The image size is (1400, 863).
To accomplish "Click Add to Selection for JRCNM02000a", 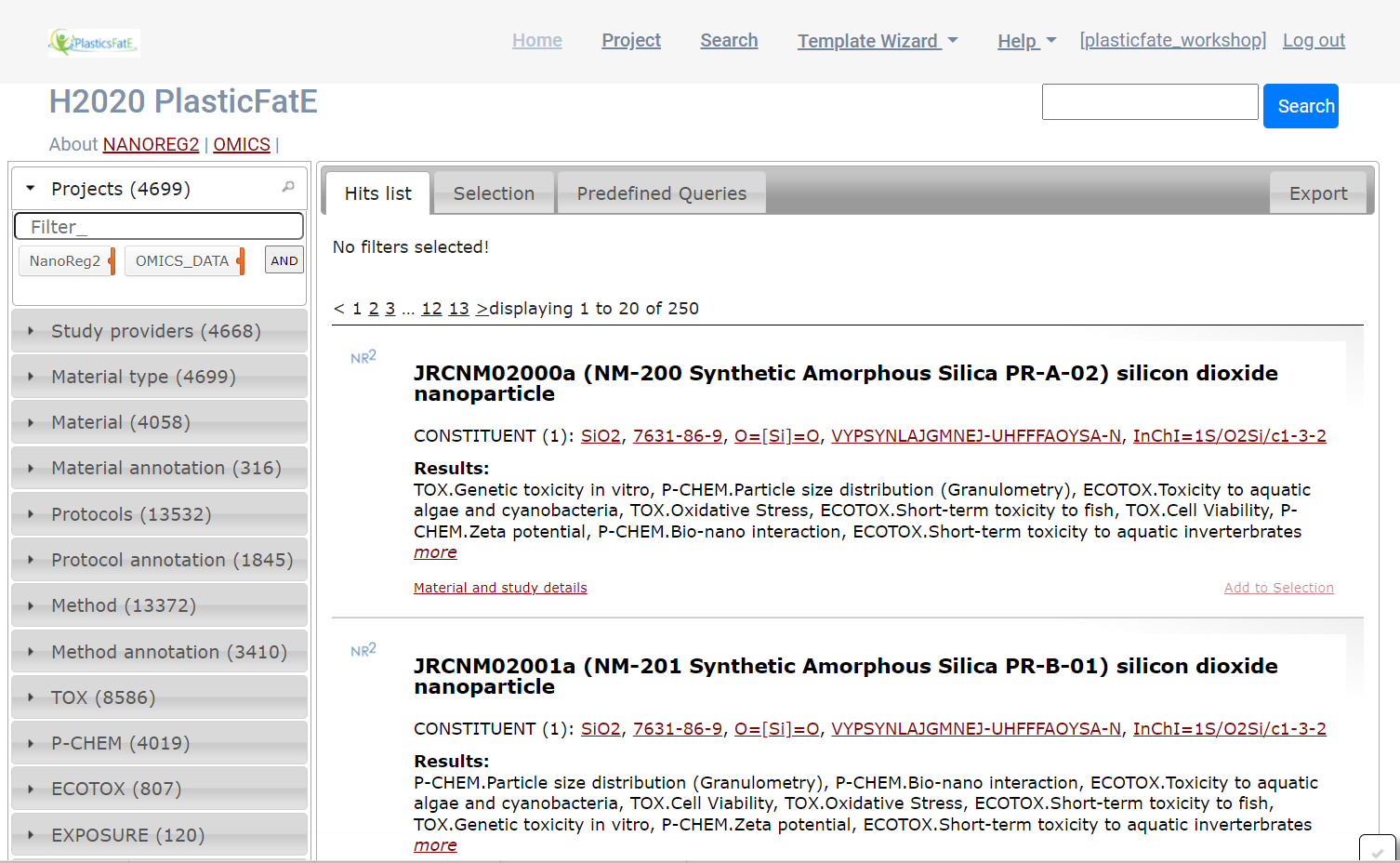I will [x=1278, y=588].
